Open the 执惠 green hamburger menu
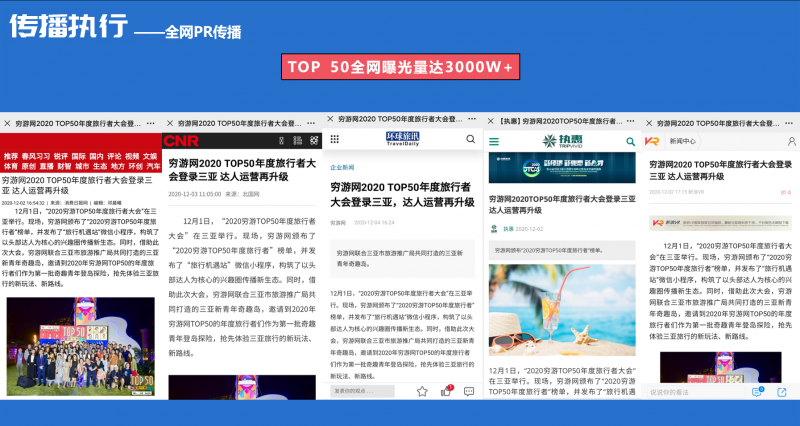This screenshot has height=426, width=800. pyautogui.click(x=494, y=142)
